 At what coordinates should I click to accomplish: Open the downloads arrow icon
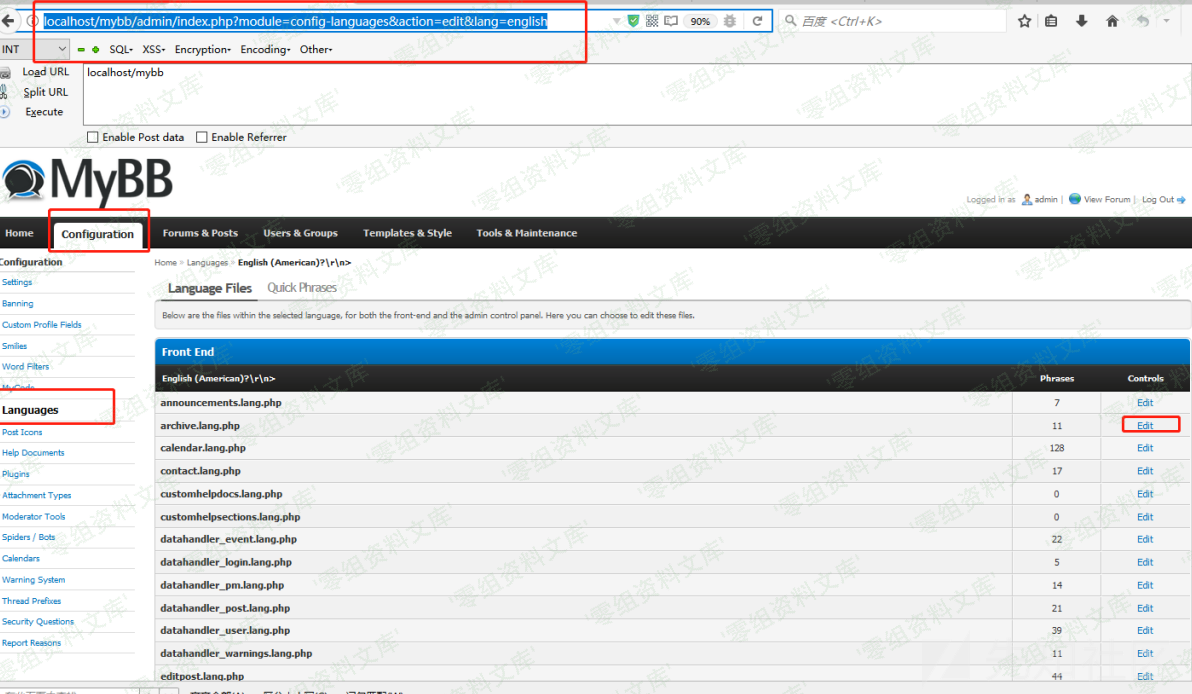pos(1081,21)
